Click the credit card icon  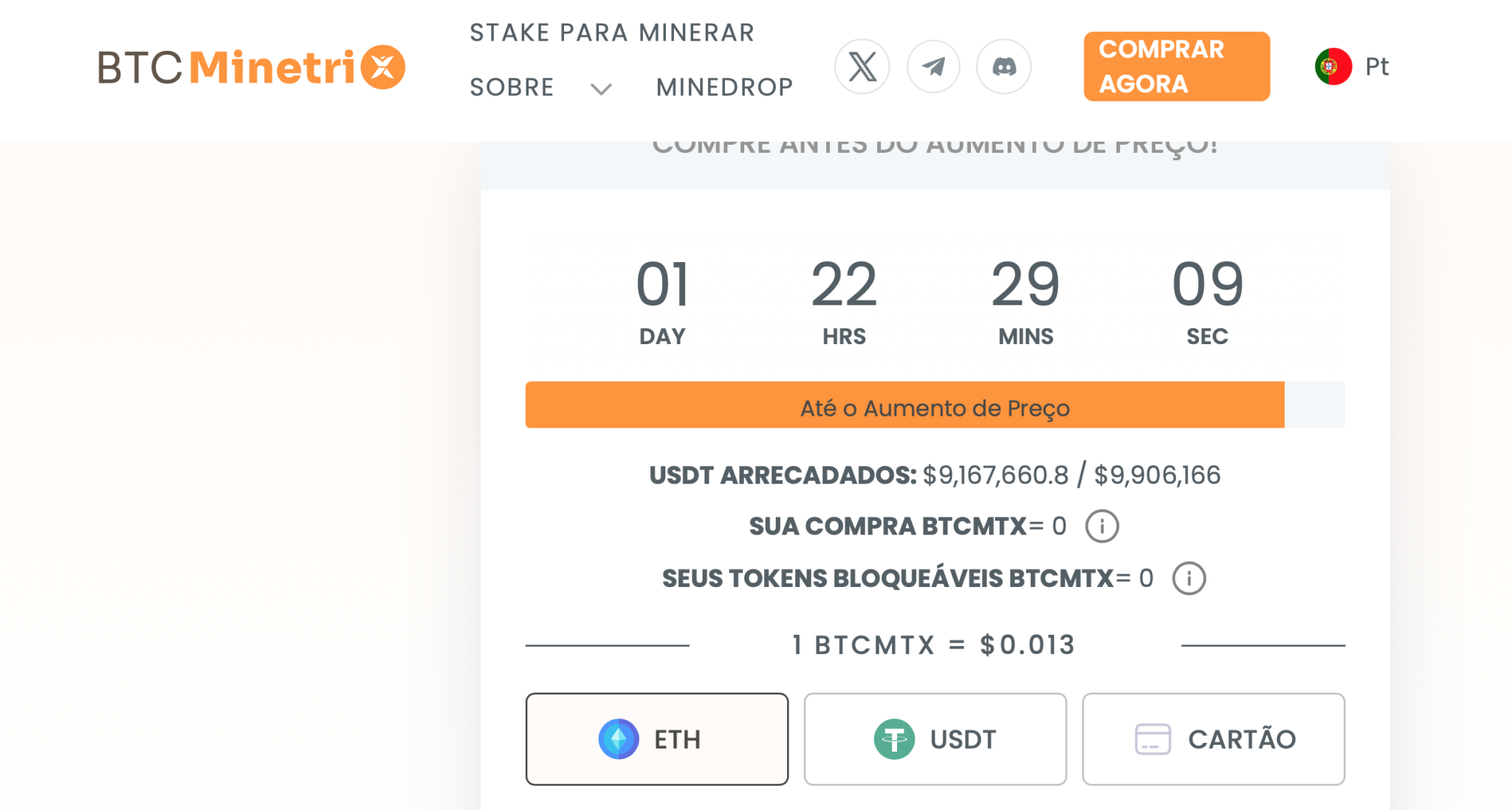(1152, 739)
